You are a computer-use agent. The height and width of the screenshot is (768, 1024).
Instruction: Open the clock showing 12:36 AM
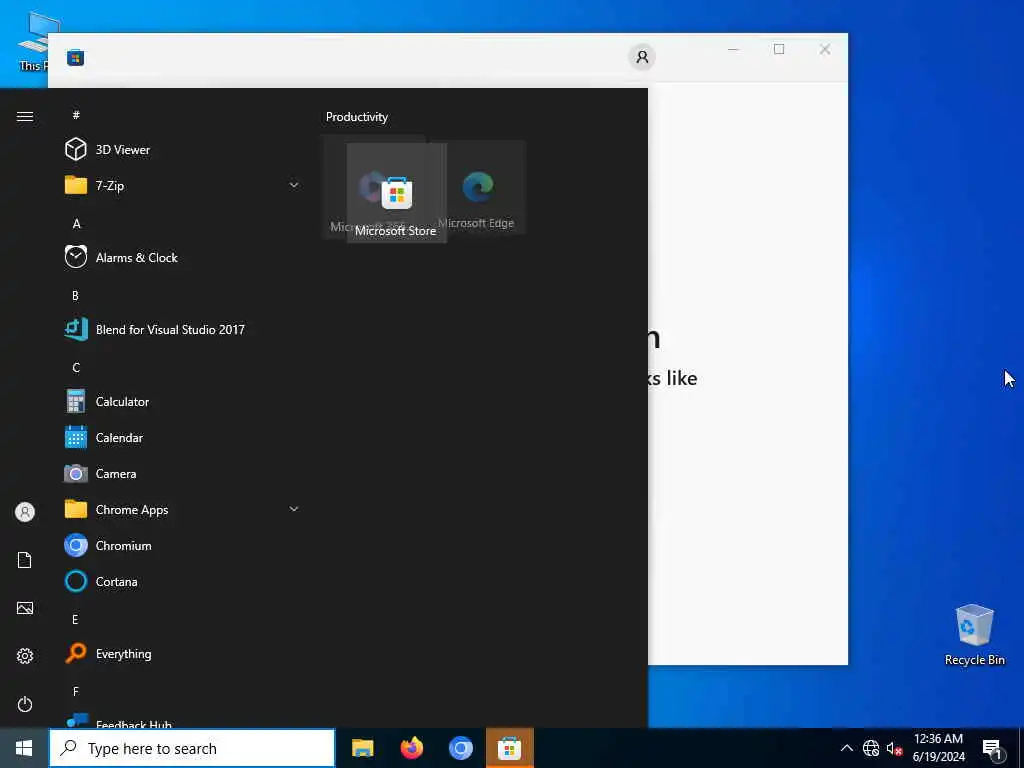click(x=938, y=748)
